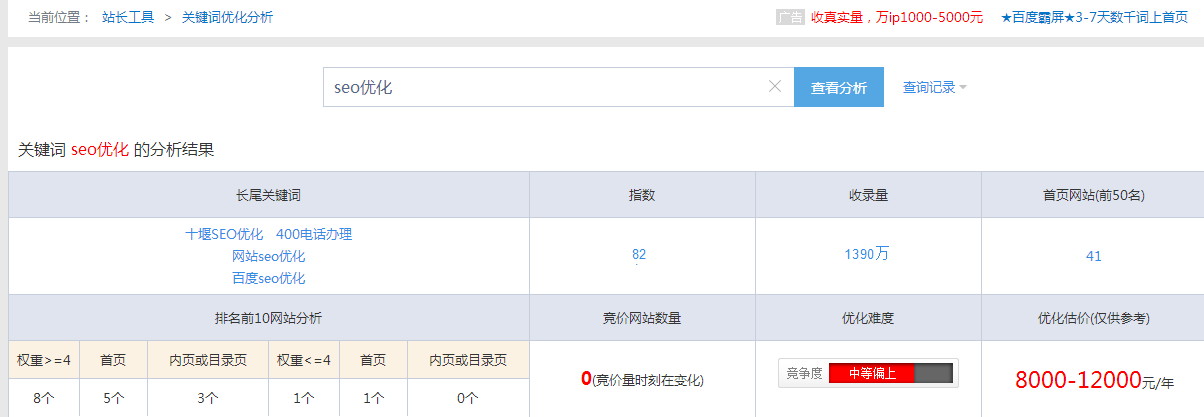Click the 长尾关键词 column header
1204x417 pixels.
(268, 195)
